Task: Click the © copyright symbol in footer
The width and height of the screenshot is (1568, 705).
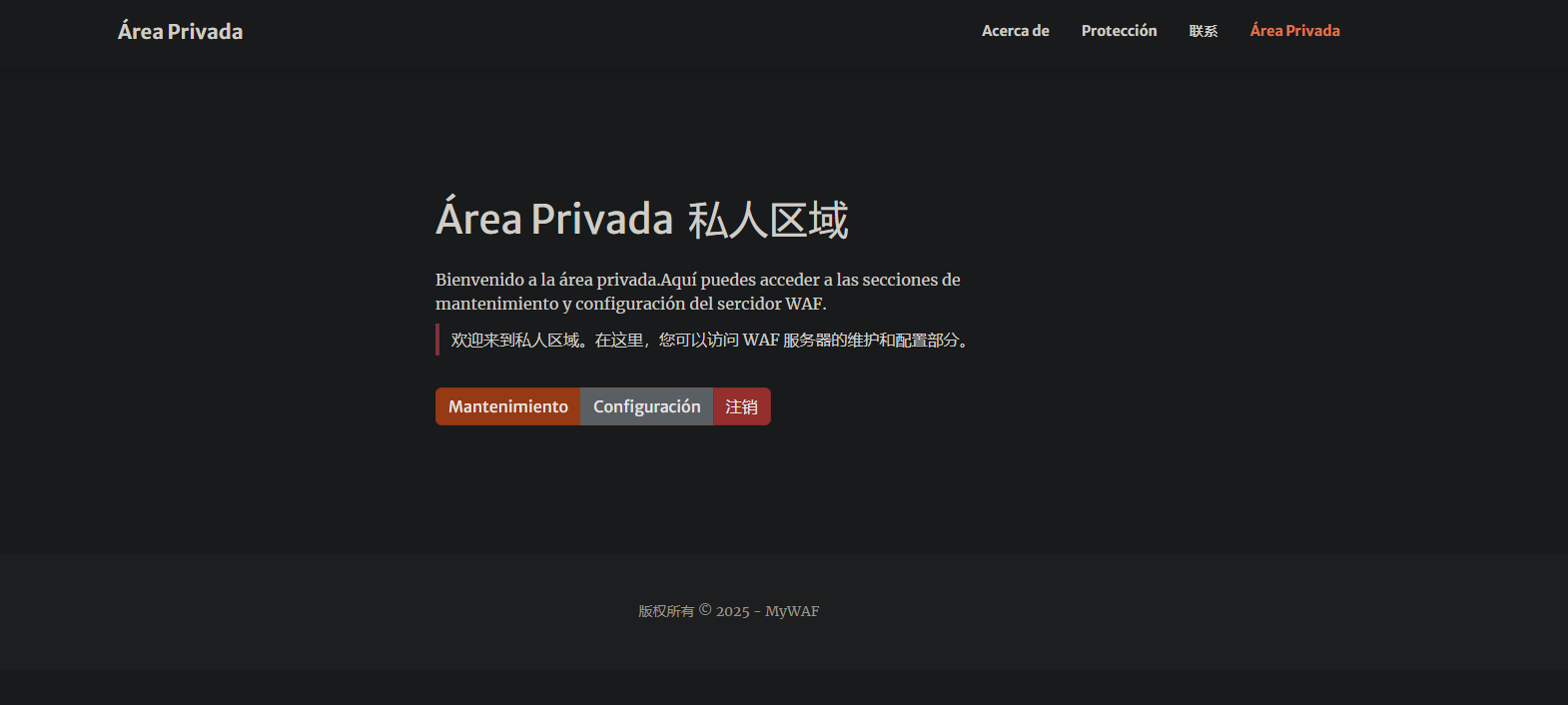Action: pyautogui.click(x=705, y=610)
